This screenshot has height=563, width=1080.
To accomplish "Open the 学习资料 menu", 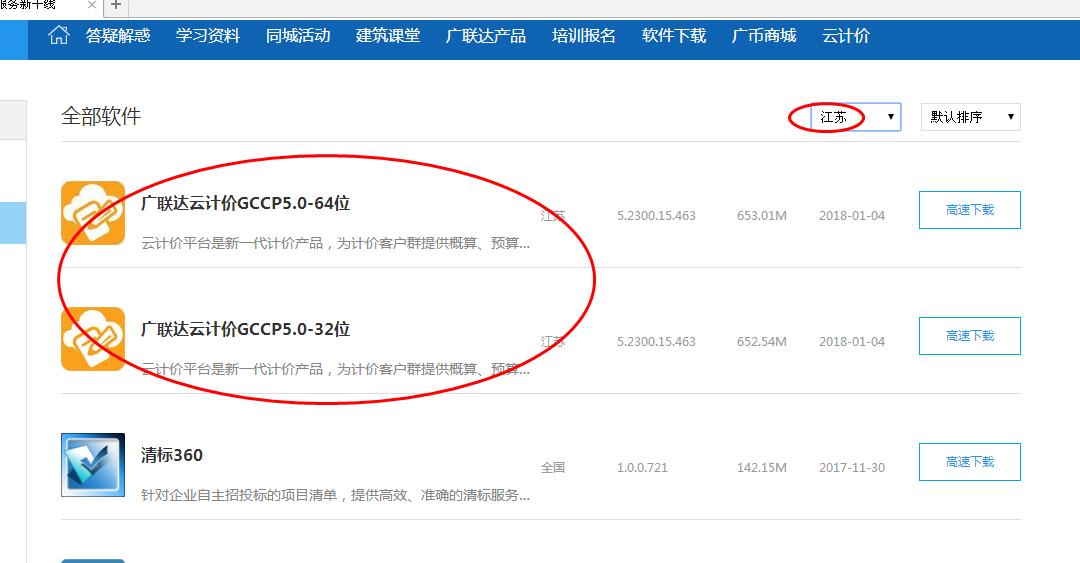I will tap(207, 36).
